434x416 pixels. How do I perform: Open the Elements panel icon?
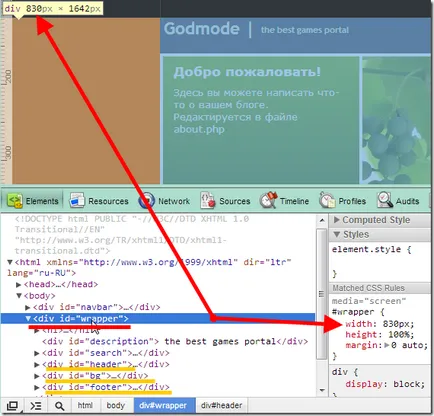click(15, 201)
